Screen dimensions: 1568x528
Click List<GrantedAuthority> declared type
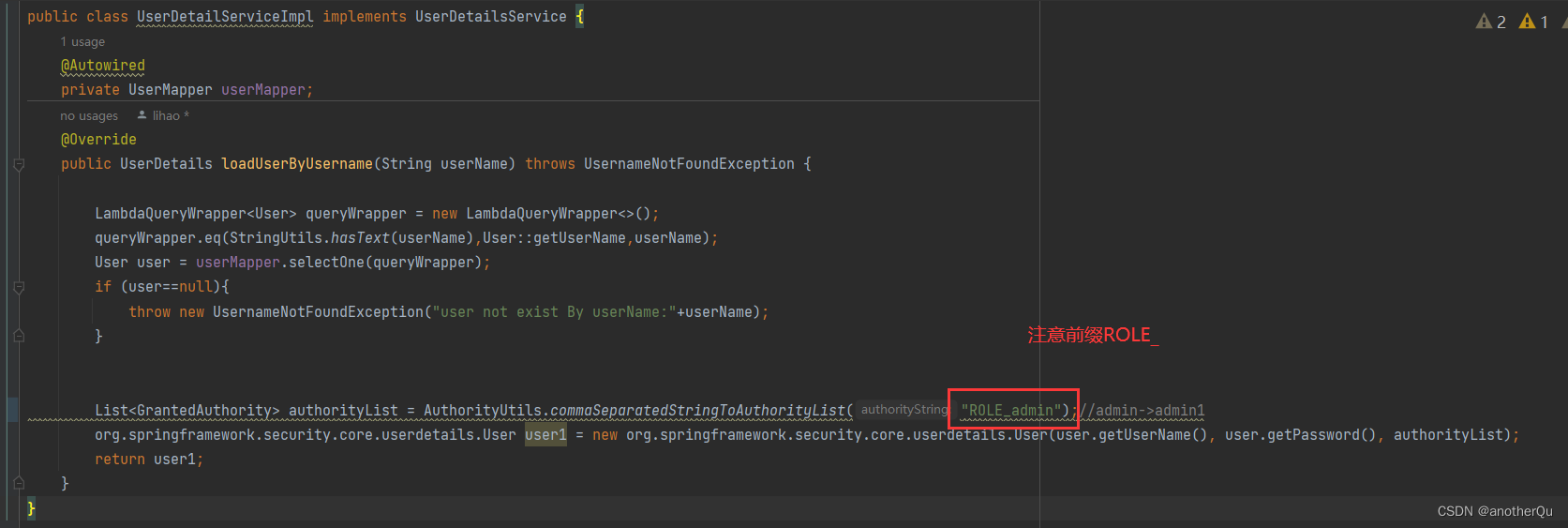(187, 411)
